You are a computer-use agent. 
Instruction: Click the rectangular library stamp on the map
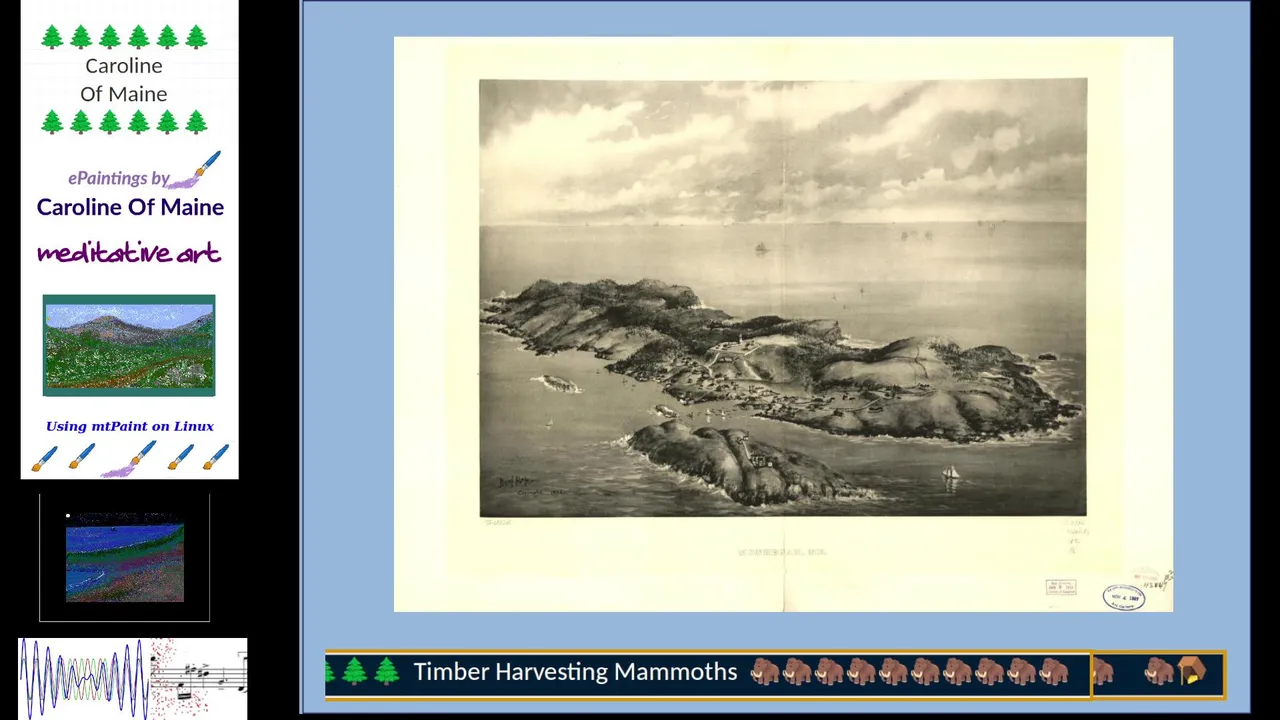[1061, 587]
